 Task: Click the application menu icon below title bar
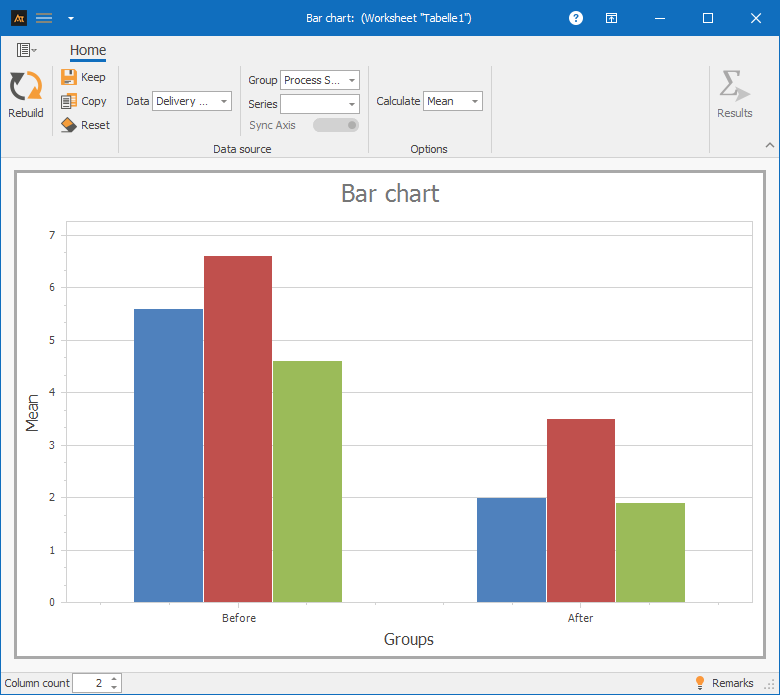point(25,50)
